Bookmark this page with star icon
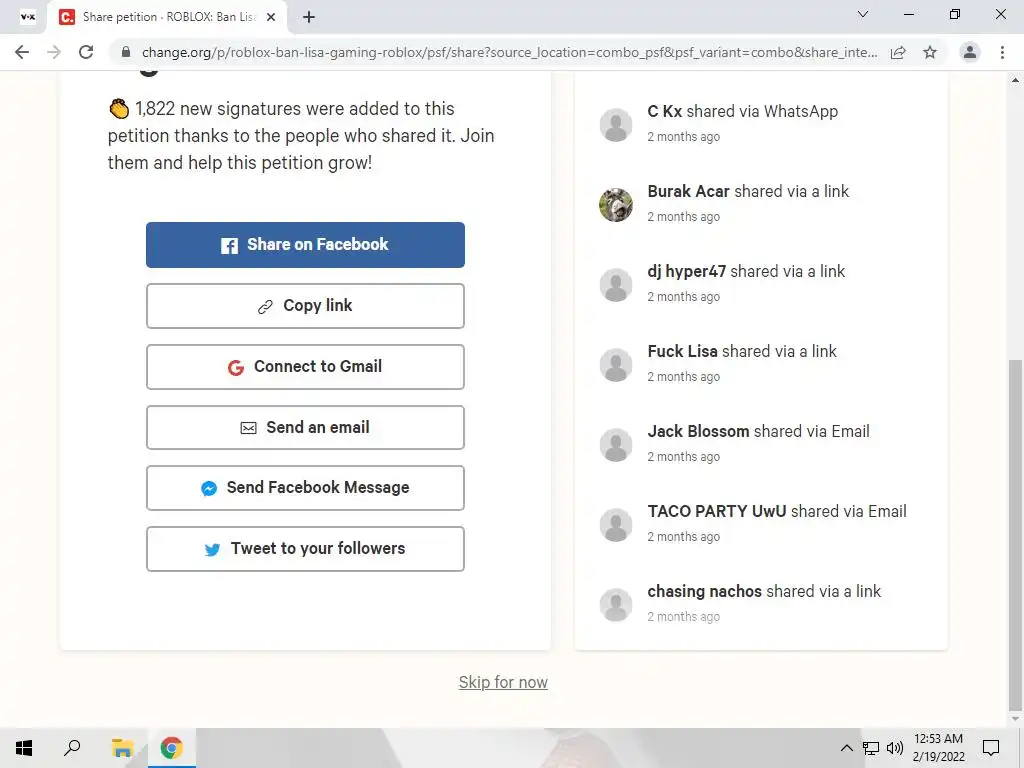 (930, 52)
